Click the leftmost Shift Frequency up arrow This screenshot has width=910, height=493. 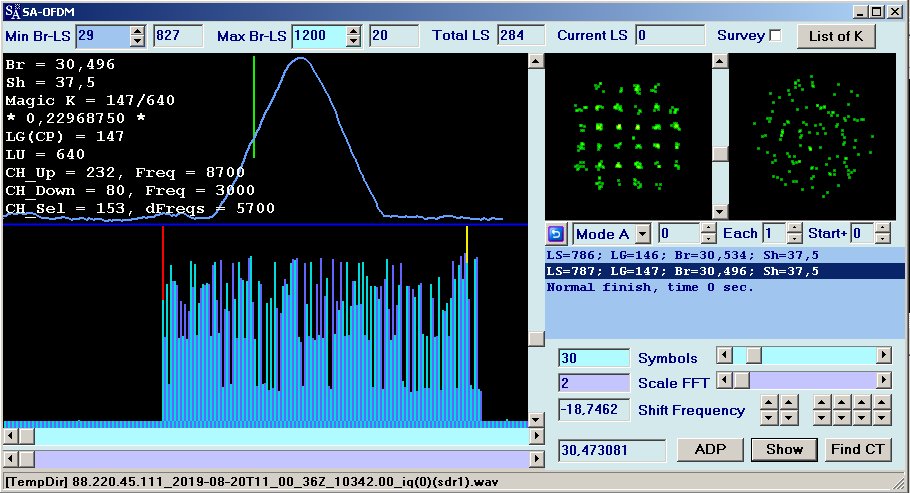[769, 402]
